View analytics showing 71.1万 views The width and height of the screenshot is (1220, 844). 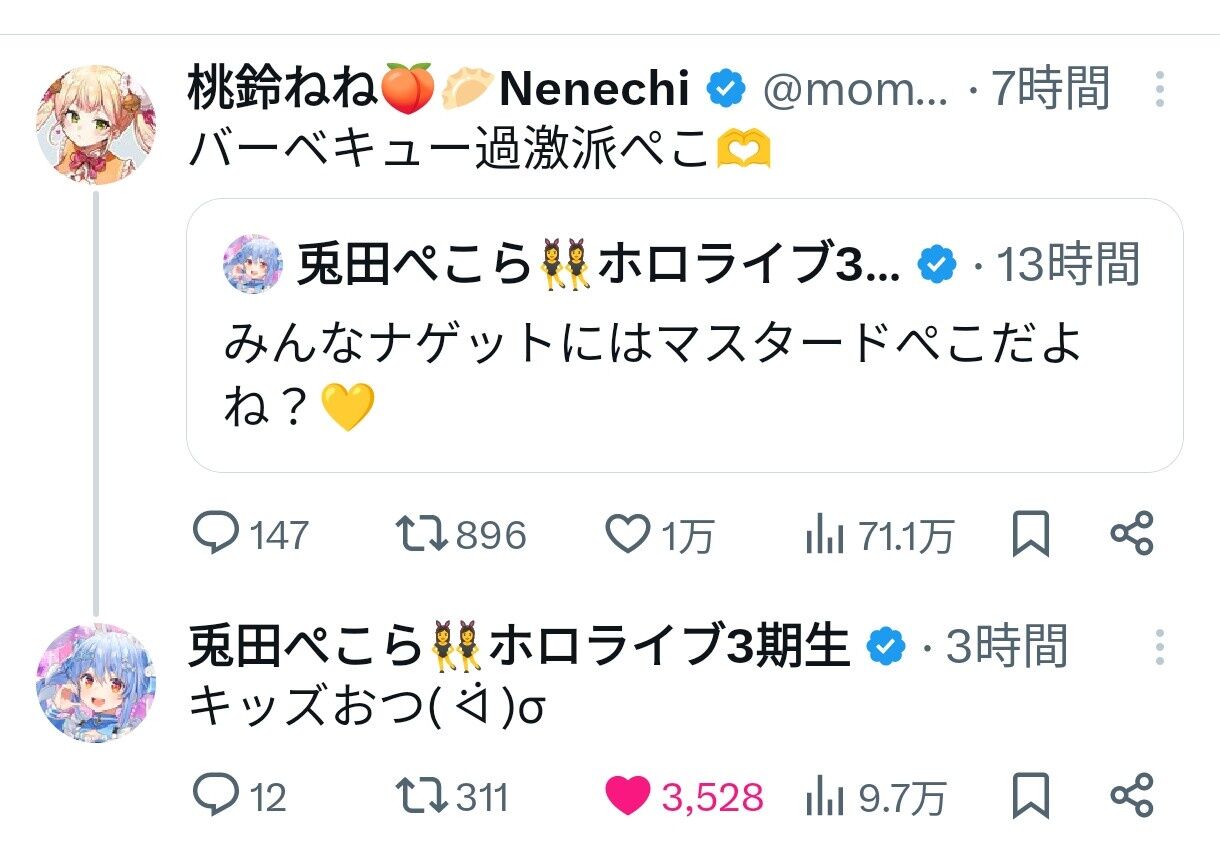822,537
